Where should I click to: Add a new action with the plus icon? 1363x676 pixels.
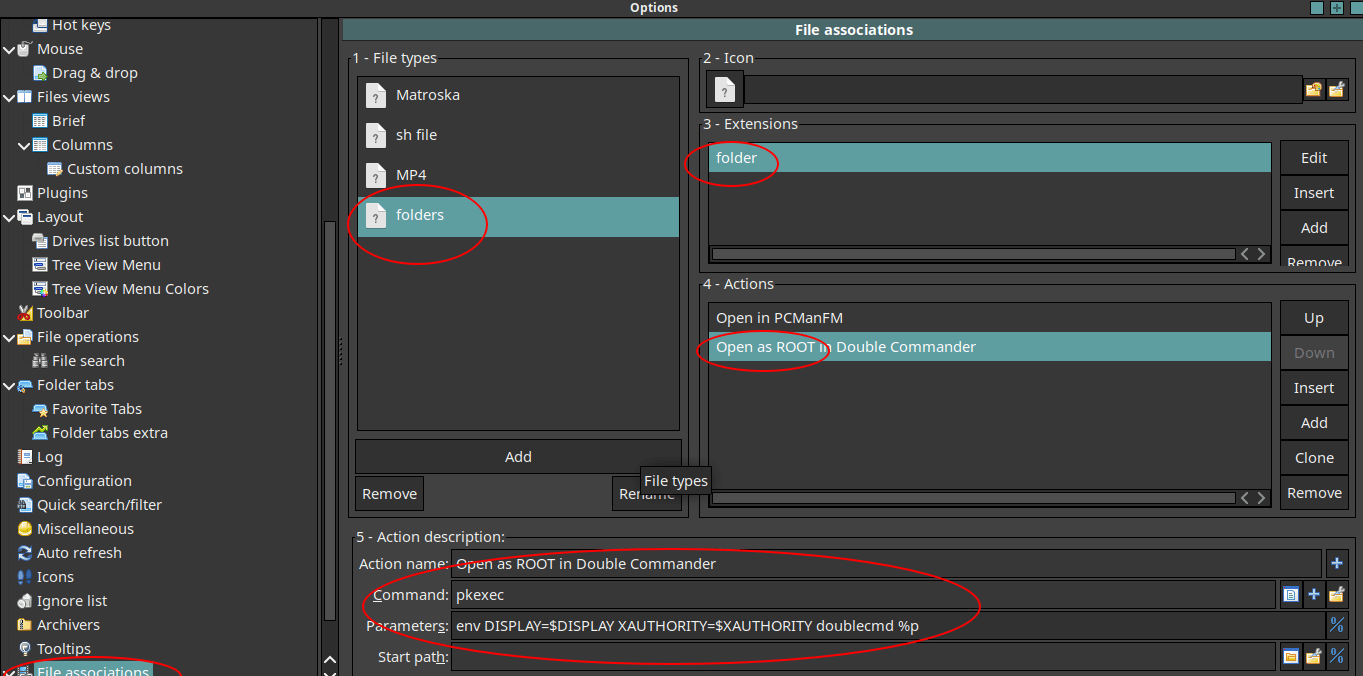coord(1336,563)
